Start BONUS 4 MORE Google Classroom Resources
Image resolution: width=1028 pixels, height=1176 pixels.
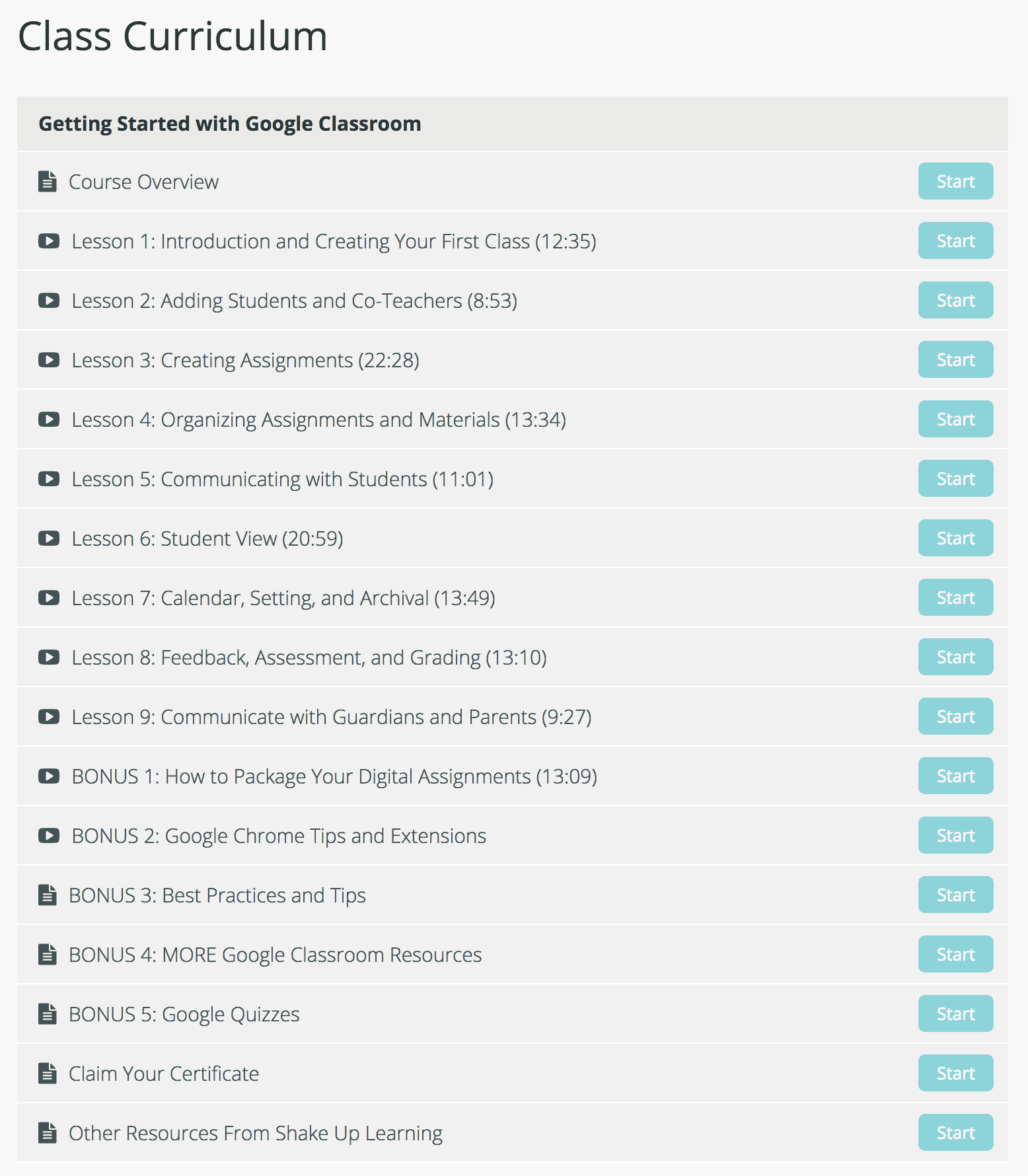point(955,954)
